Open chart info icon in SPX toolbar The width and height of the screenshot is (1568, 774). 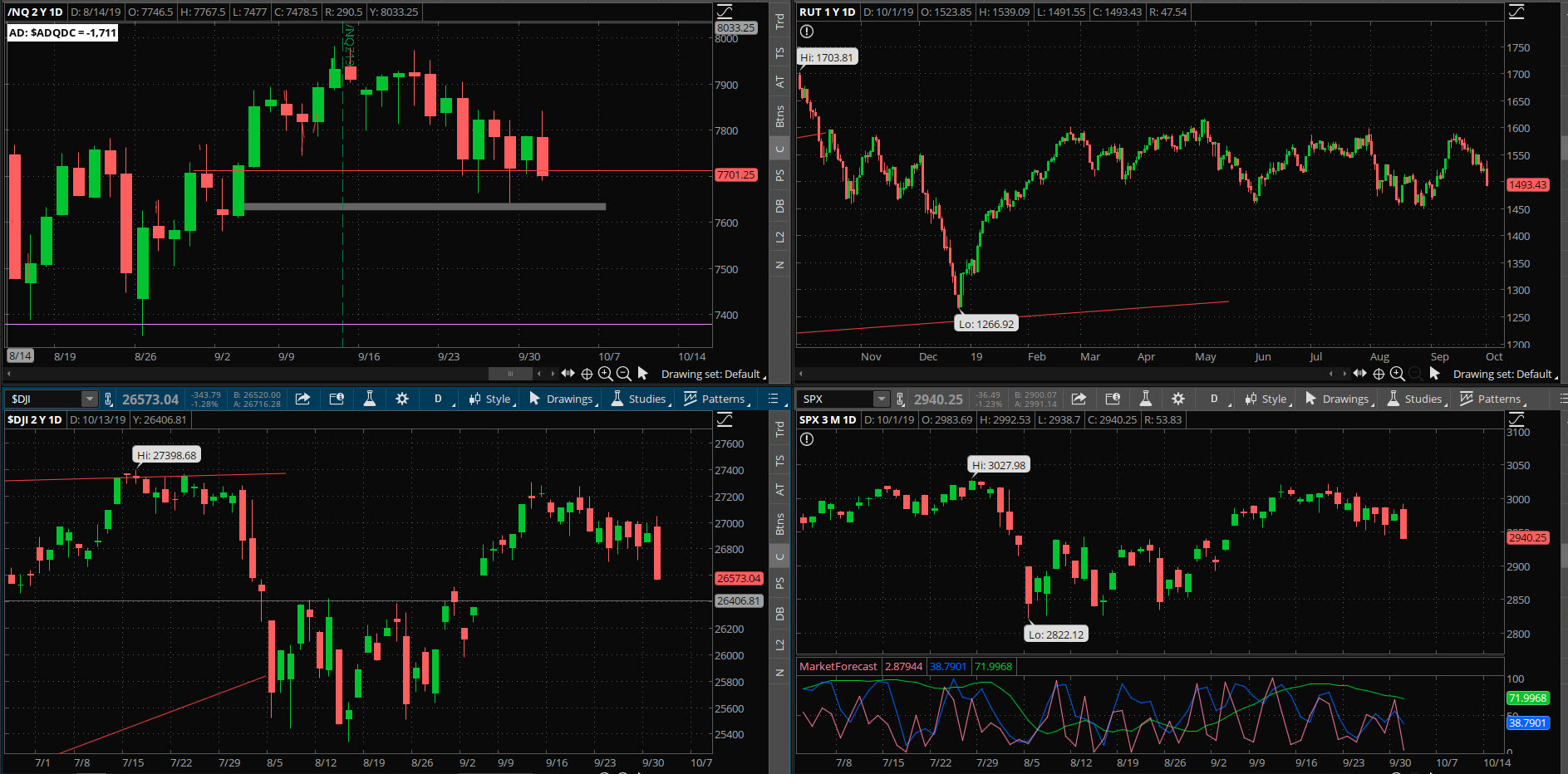pyautogui.click(x=1113, y=399)
